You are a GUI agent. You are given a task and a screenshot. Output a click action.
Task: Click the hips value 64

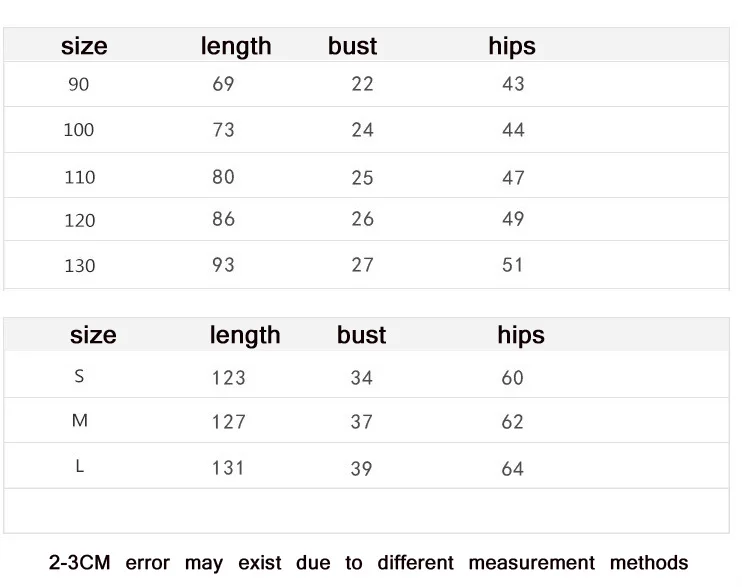(512, 469)
